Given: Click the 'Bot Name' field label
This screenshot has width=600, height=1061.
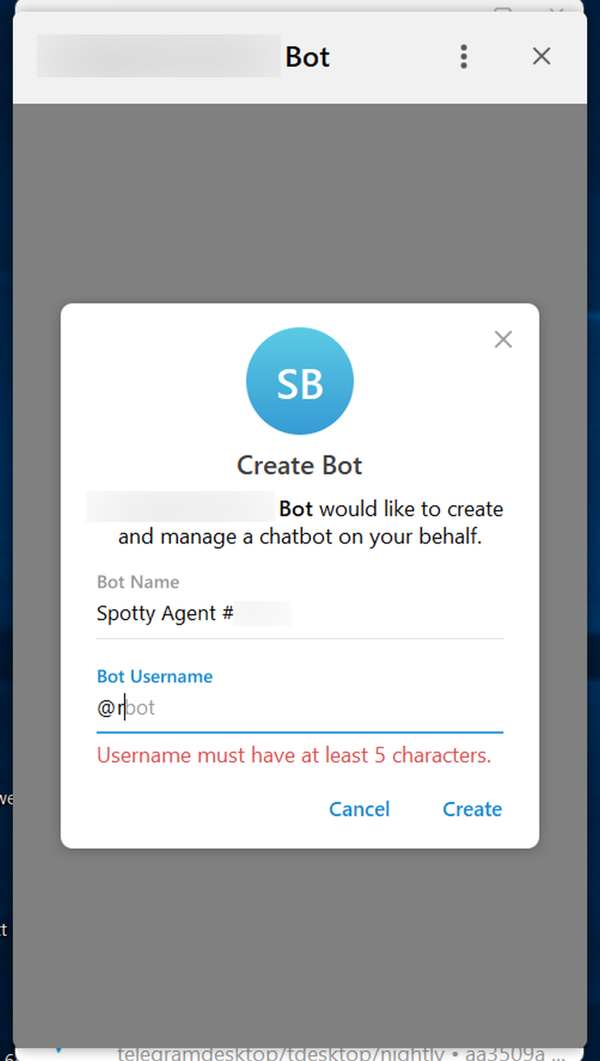Looking at the screenshot, I should coord(138,582).
